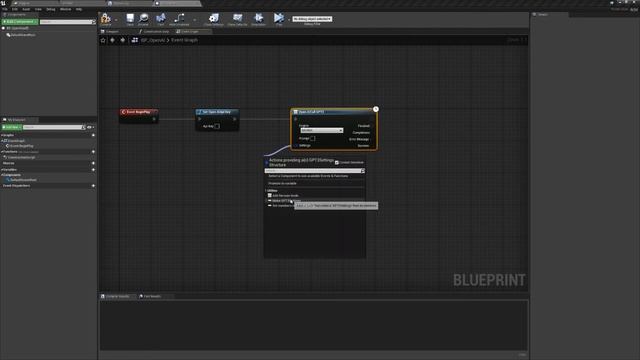Click the Browse magnifier toolbar icon
This screenshot has height=360, width=640.
143,18
